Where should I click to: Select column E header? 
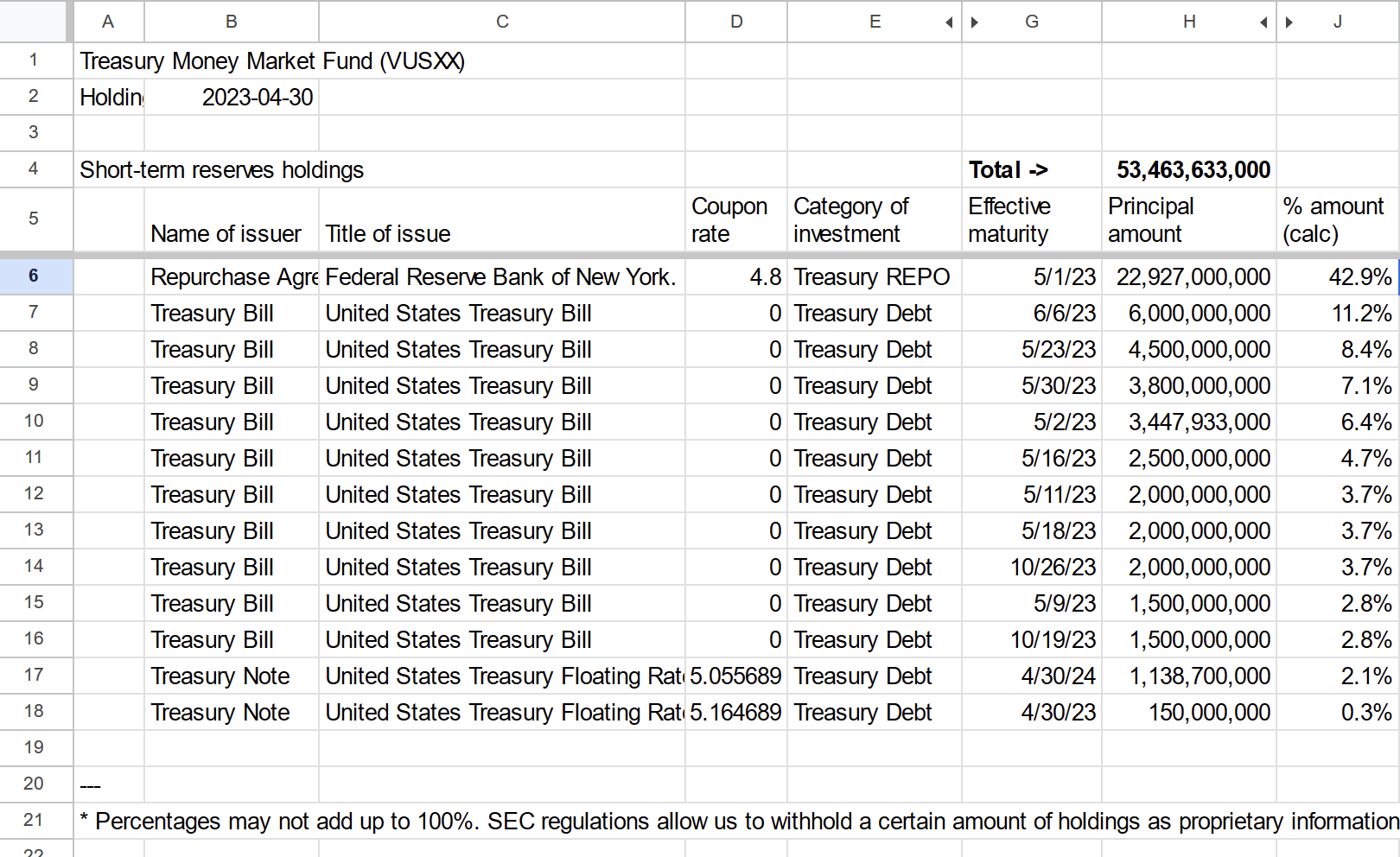(x=875, y=22)
